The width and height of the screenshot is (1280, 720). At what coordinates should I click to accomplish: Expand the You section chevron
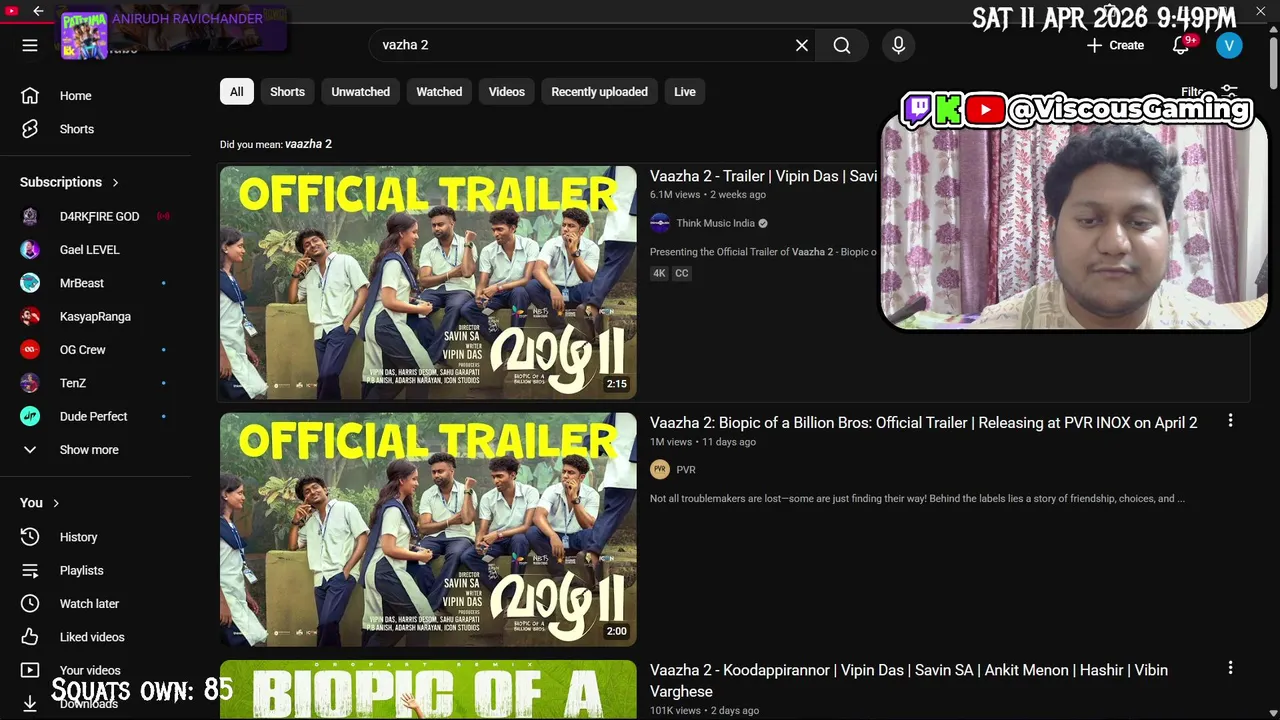(56, 503)
